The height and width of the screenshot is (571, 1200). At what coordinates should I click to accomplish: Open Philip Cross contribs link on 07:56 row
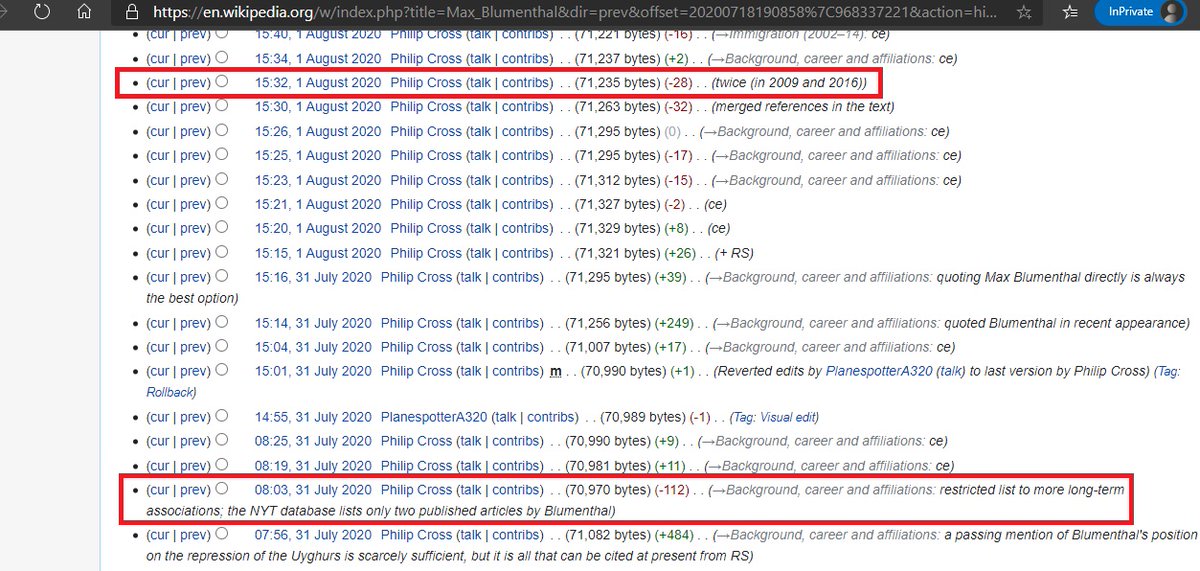coord(516,535)
